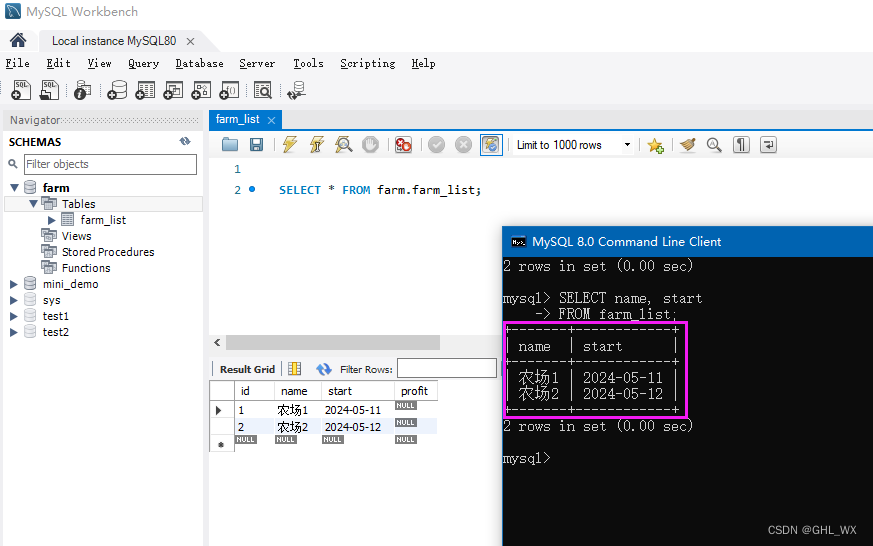Select cell 农场1 in result grid
The image size is (873, 546).
[296, 410]
